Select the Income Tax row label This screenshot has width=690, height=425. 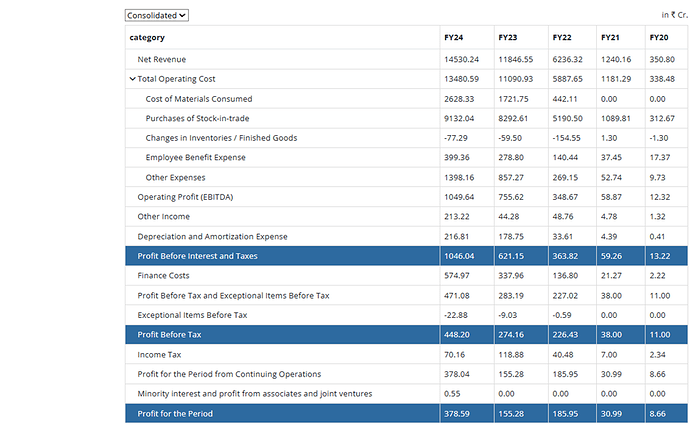[159, 355]
